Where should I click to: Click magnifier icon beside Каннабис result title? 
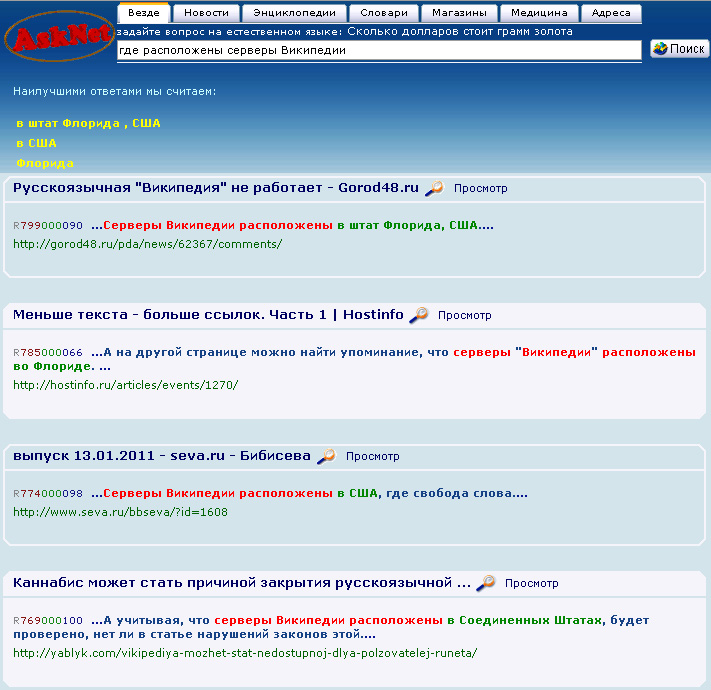(x=485, y=583)
